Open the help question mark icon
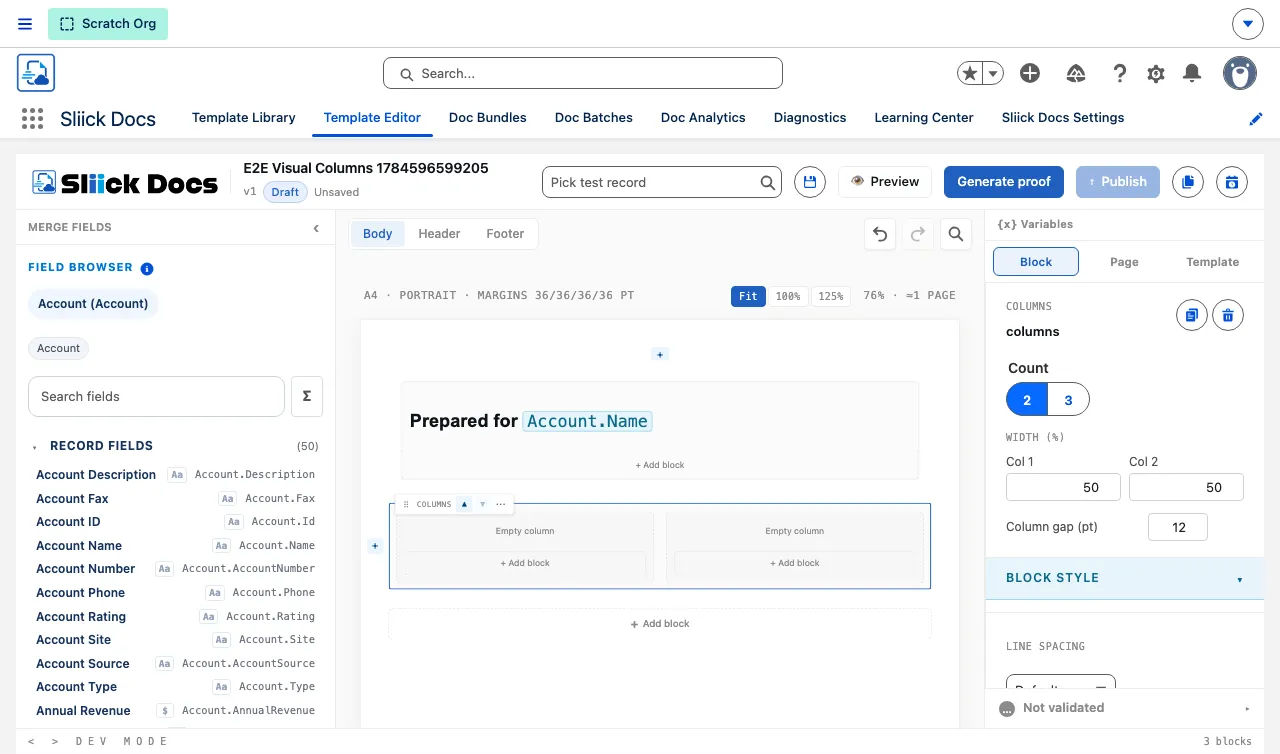The image size is (1280, 754). click(x=1120, y=73)
